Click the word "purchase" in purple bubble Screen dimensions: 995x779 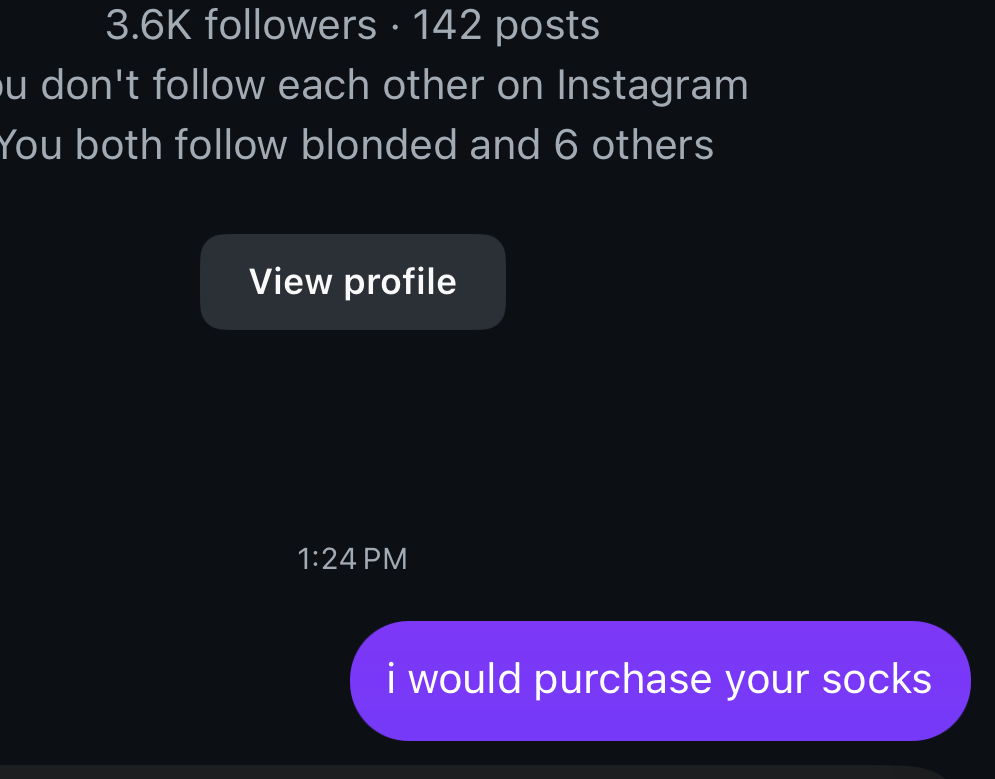pyautogui.click(x=622, y=680)
